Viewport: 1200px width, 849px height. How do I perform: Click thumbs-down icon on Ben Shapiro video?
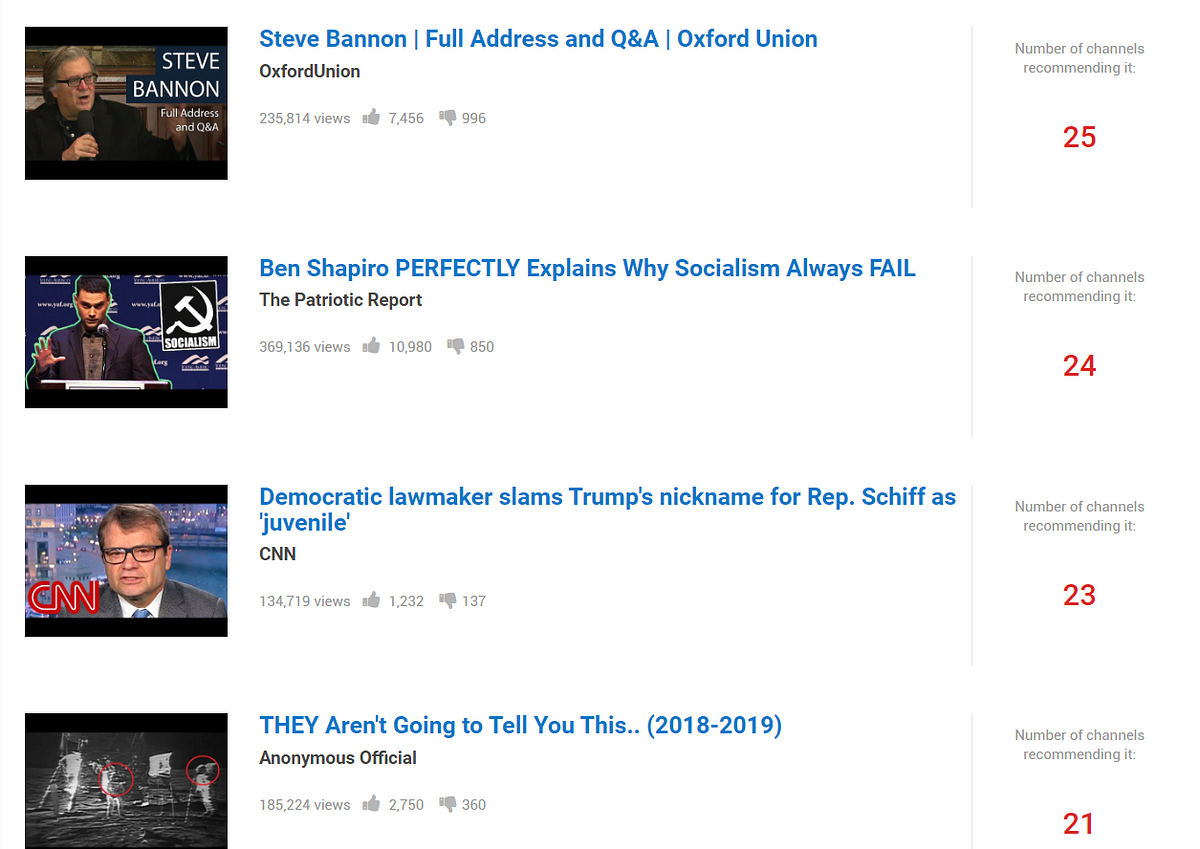[x=455, y=347]
